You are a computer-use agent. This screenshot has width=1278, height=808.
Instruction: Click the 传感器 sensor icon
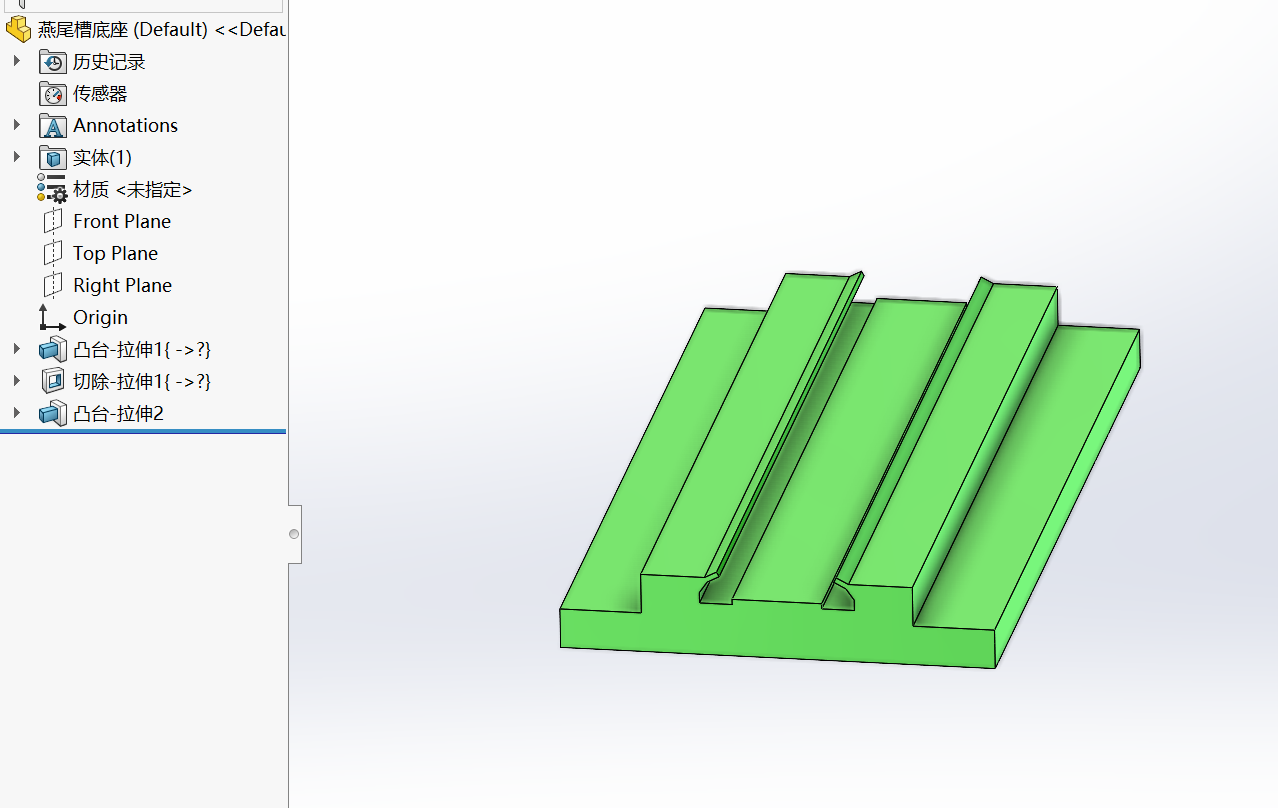(x=53, y=94)
